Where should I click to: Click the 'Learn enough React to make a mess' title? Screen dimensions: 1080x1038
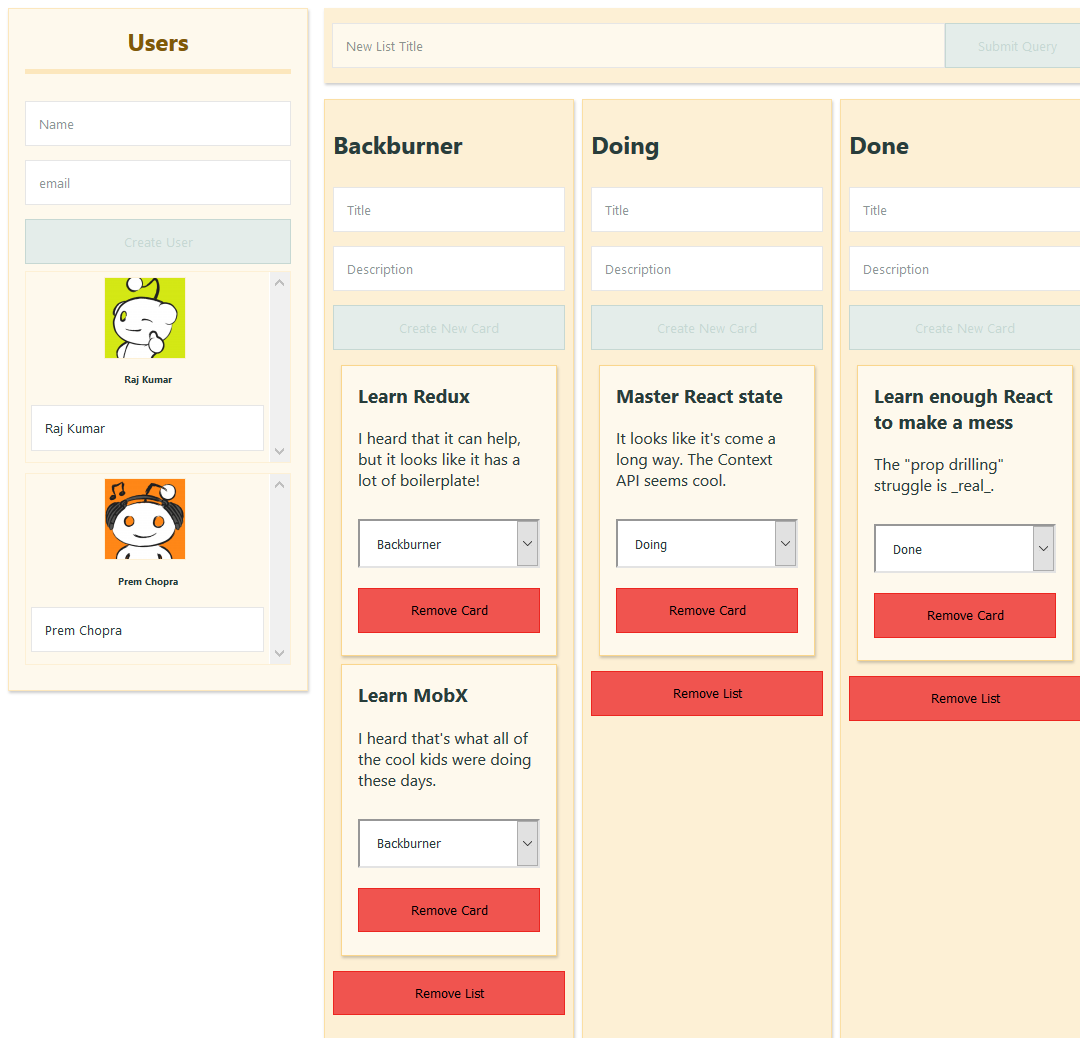[x=963, y=409]
